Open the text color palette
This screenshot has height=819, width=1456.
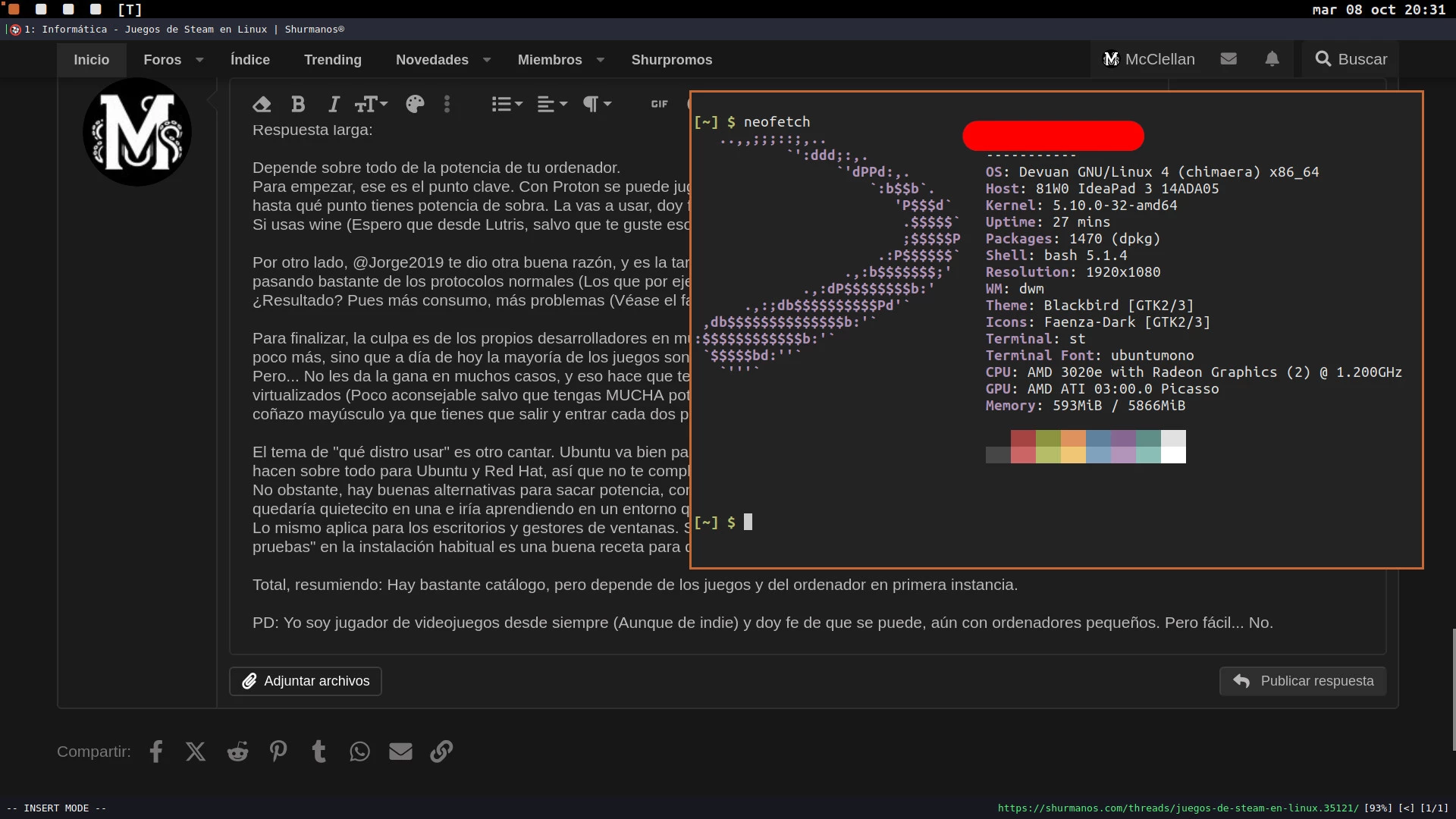point(415,104)
